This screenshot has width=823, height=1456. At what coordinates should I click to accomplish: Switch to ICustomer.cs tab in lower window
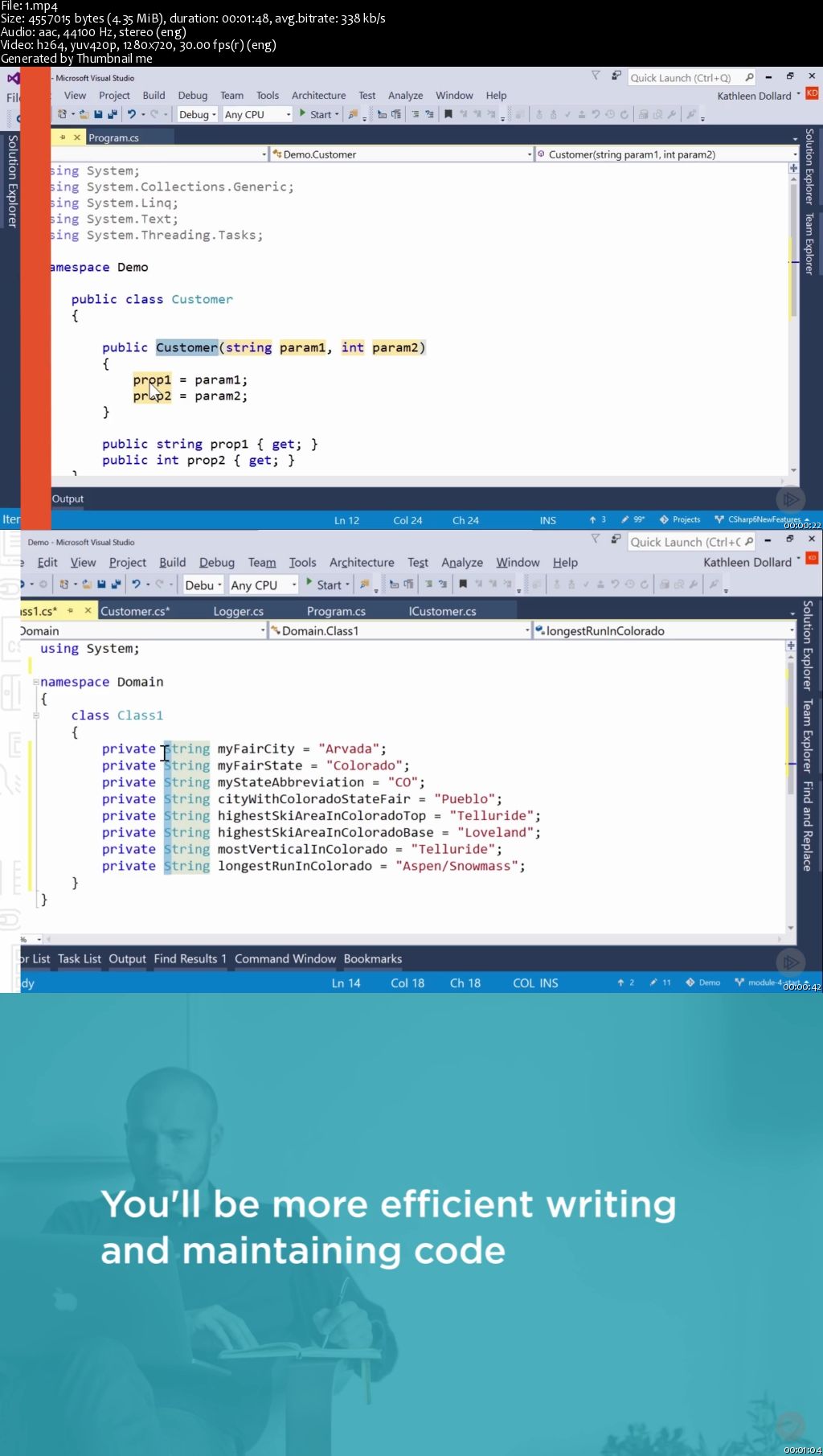(x=442, y=611)
